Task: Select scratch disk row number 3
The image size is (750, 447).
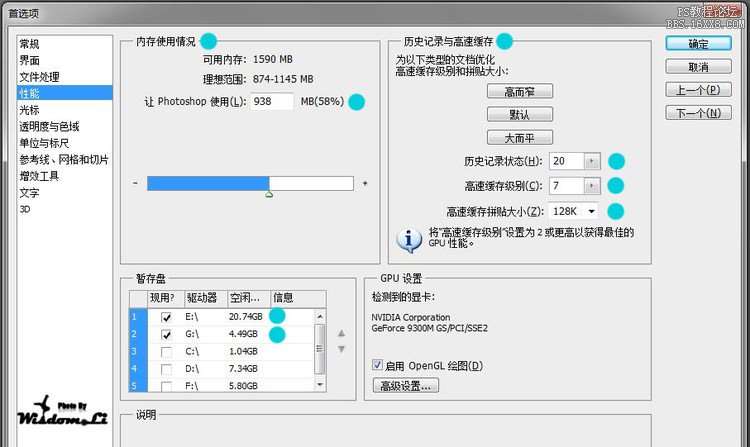Action: tap(138, 351)
